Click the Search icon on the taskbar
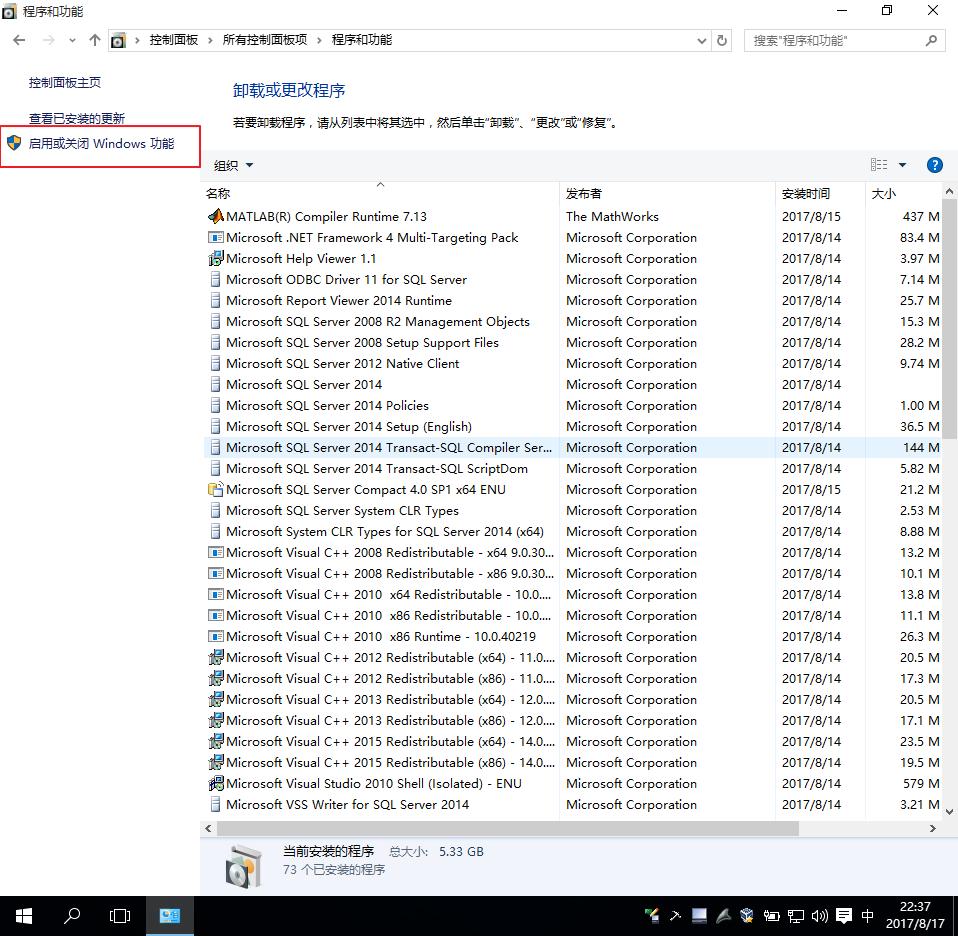 (71, 915)
